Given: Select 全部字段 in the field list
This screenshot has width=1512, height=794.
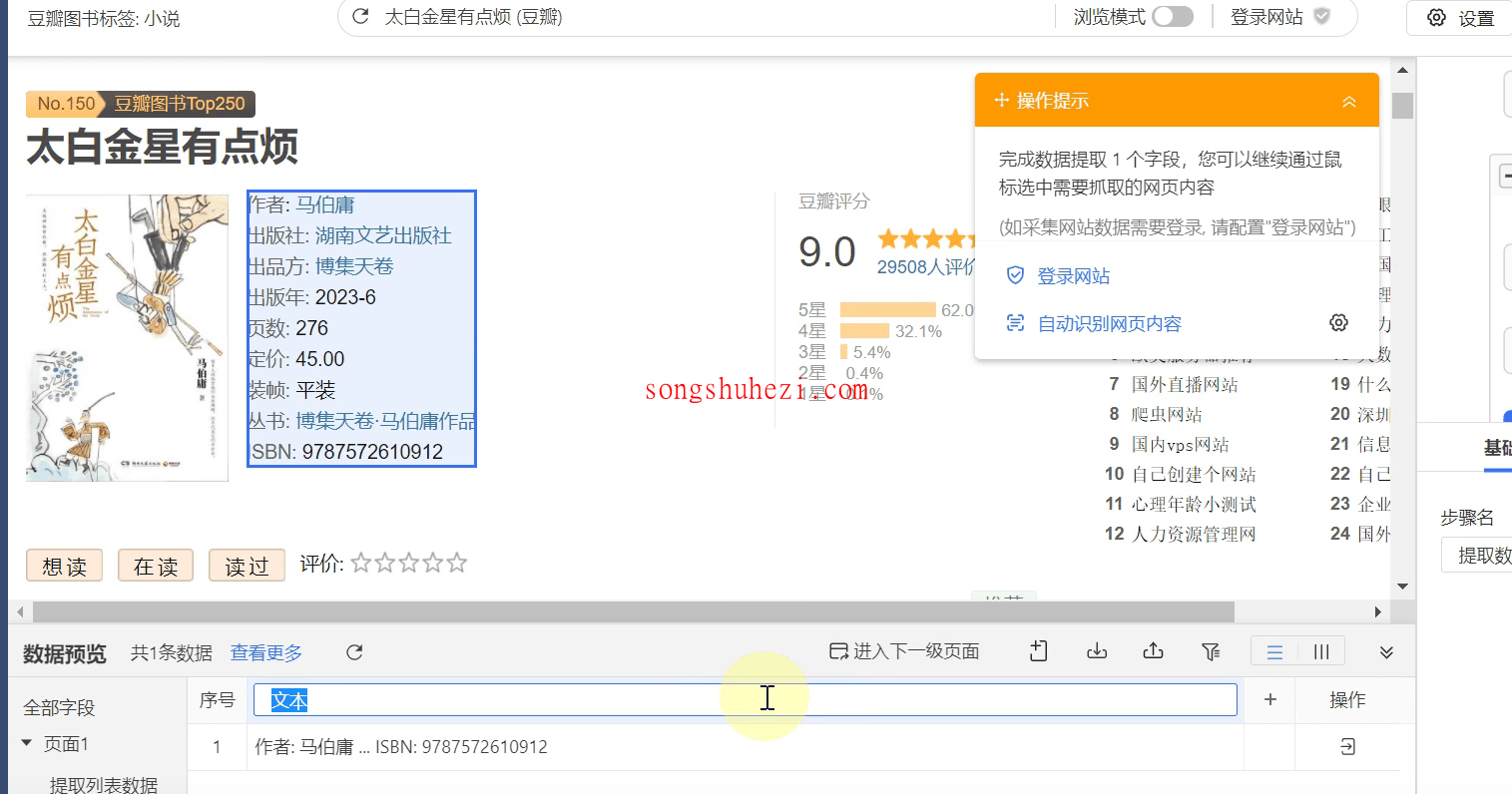Looking at the screenshot, I should (x=59, y=707).
